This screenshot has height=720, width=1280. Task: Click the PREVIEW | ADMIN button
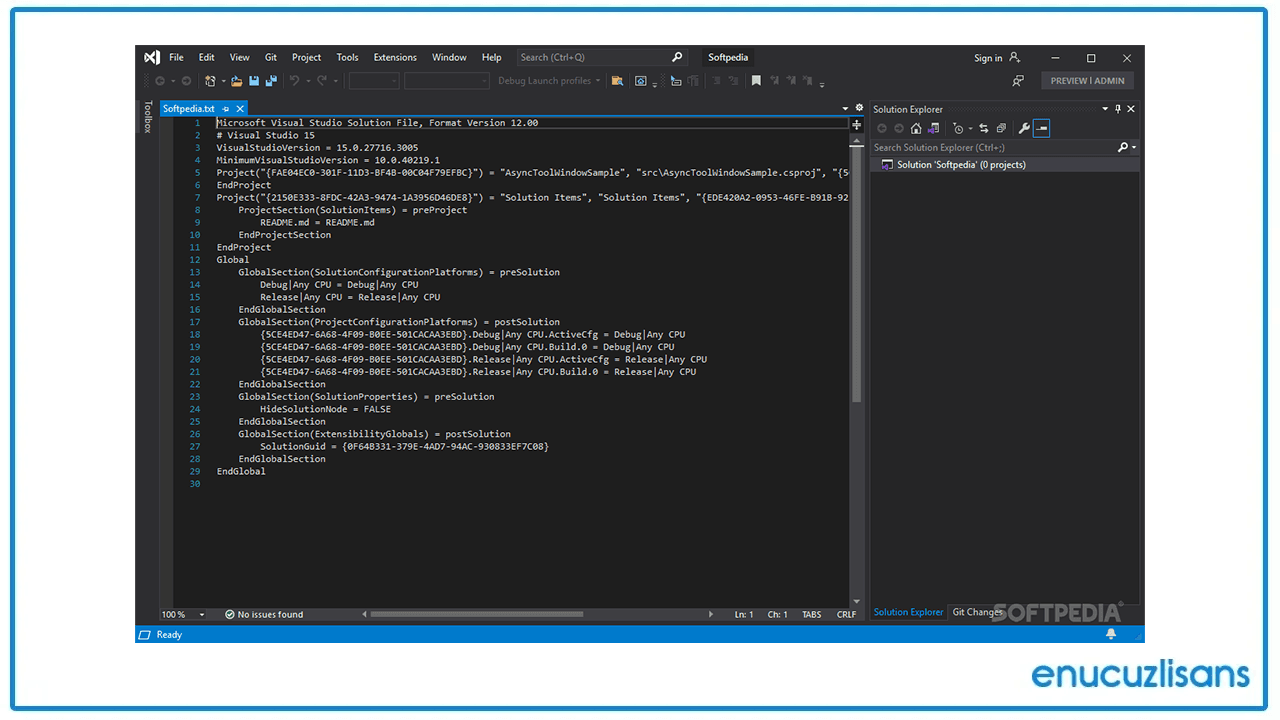coord(1086,80)
